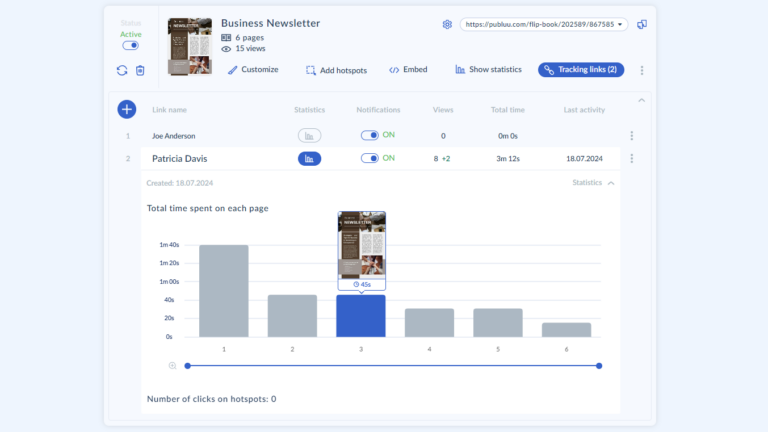
Task: Select the bar for page 1
Action: click(x=224, y=291)
